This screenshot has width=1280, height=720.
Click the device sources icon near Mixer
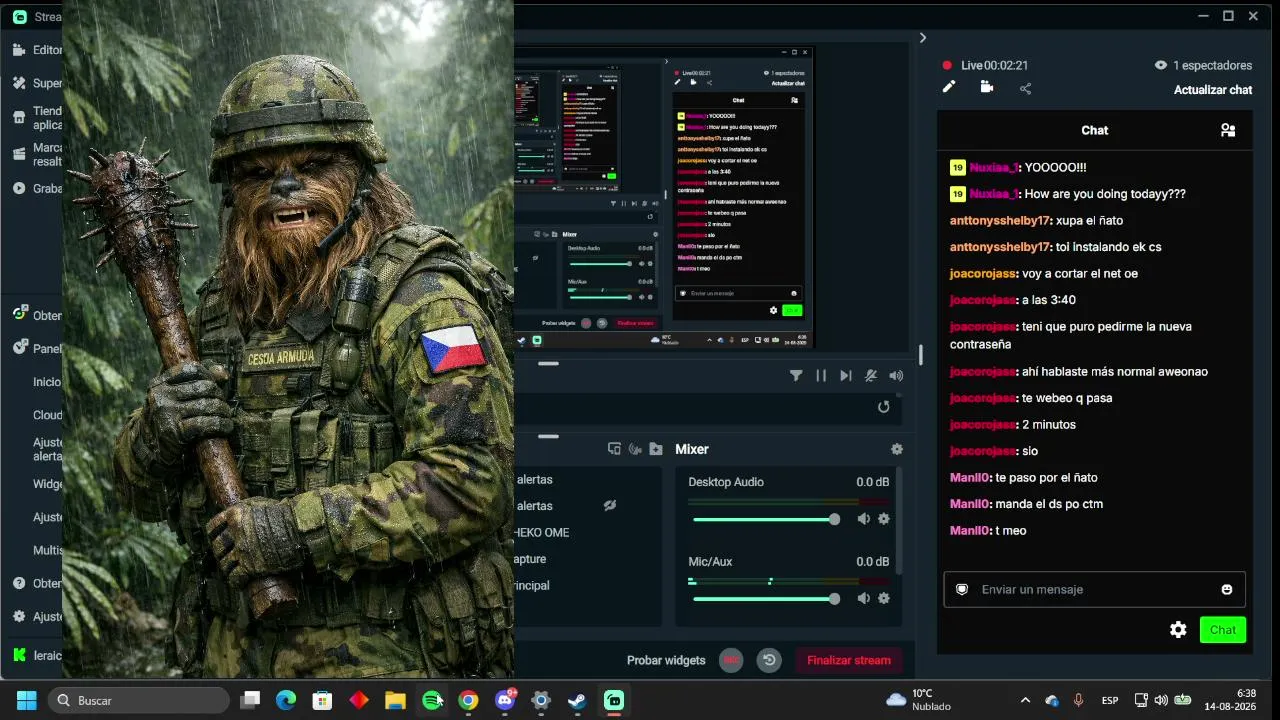[x=614, y=449]
